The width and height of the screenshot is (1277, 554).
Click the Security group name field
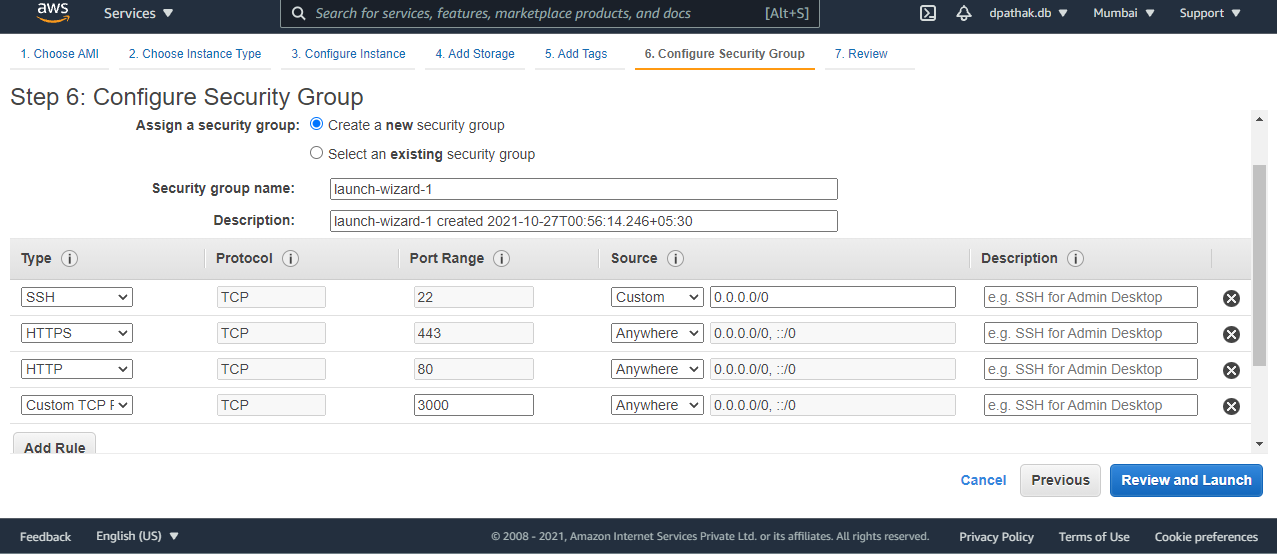[583, 189]
